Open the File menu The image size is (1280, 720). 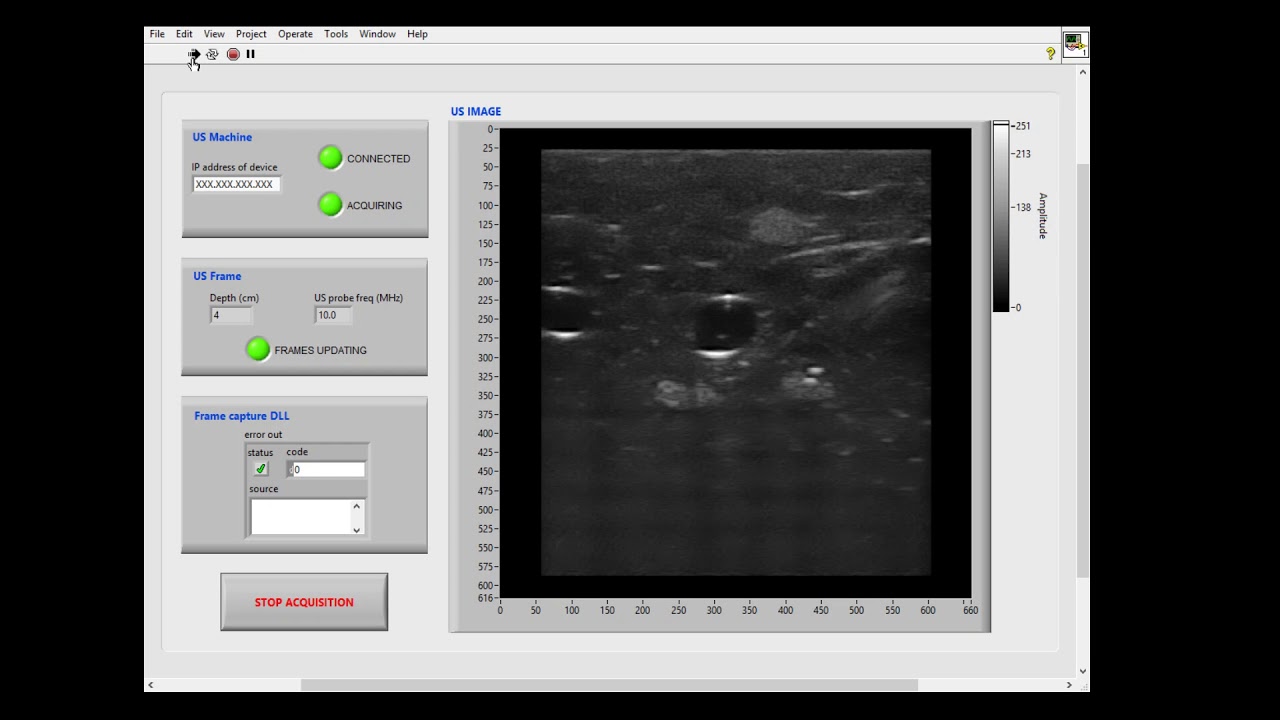(157, 34)
